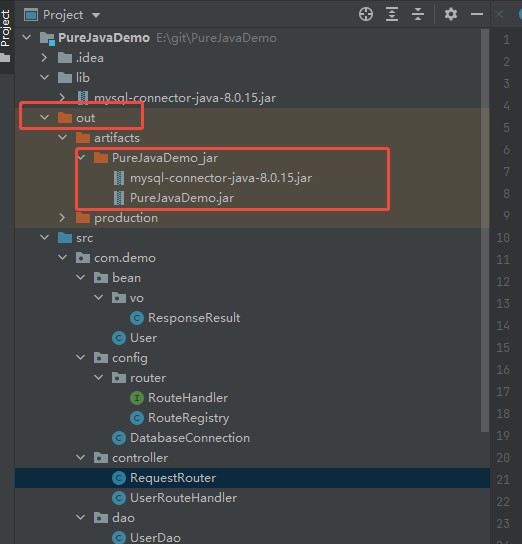Viewport: 522px width, 544px height.
Task: Select the User class
Action: coord(143,338)
